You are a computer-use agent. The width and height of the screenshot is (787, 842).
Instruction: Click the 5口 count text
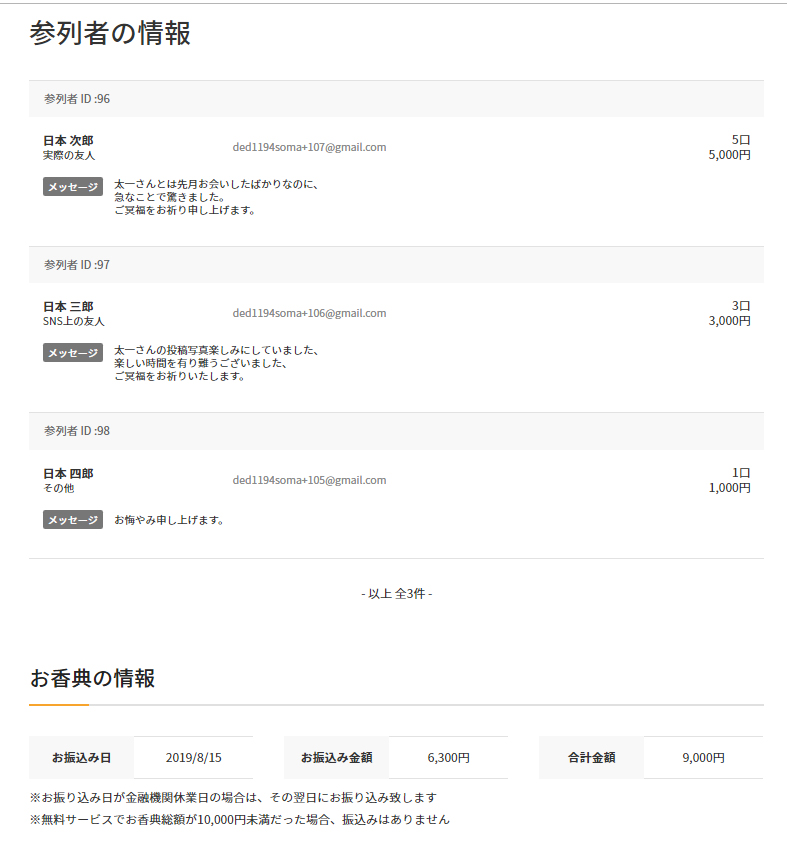point(741,140)
